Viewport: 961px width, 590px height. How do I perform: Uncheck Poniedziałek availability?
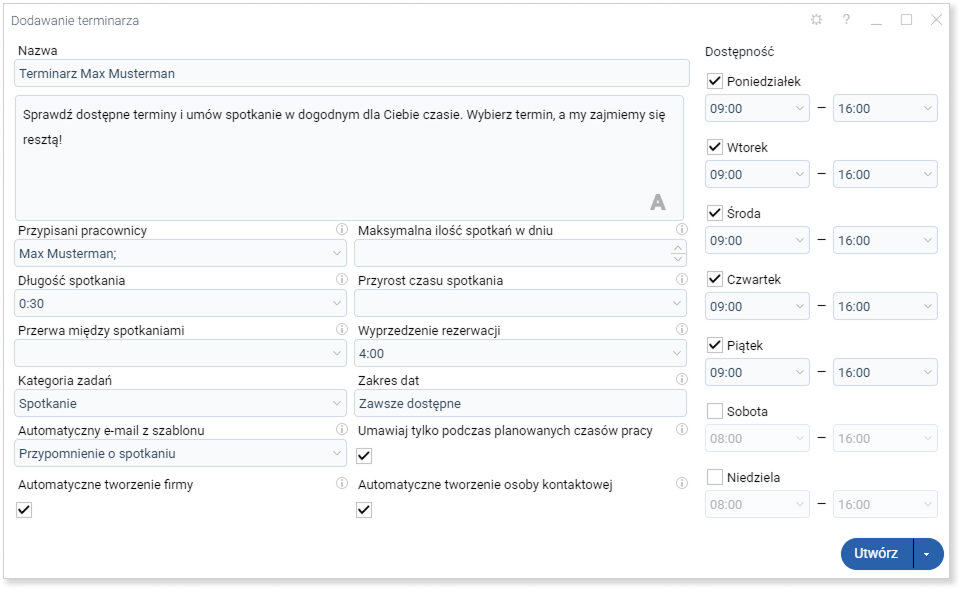[x=715, y=81]
